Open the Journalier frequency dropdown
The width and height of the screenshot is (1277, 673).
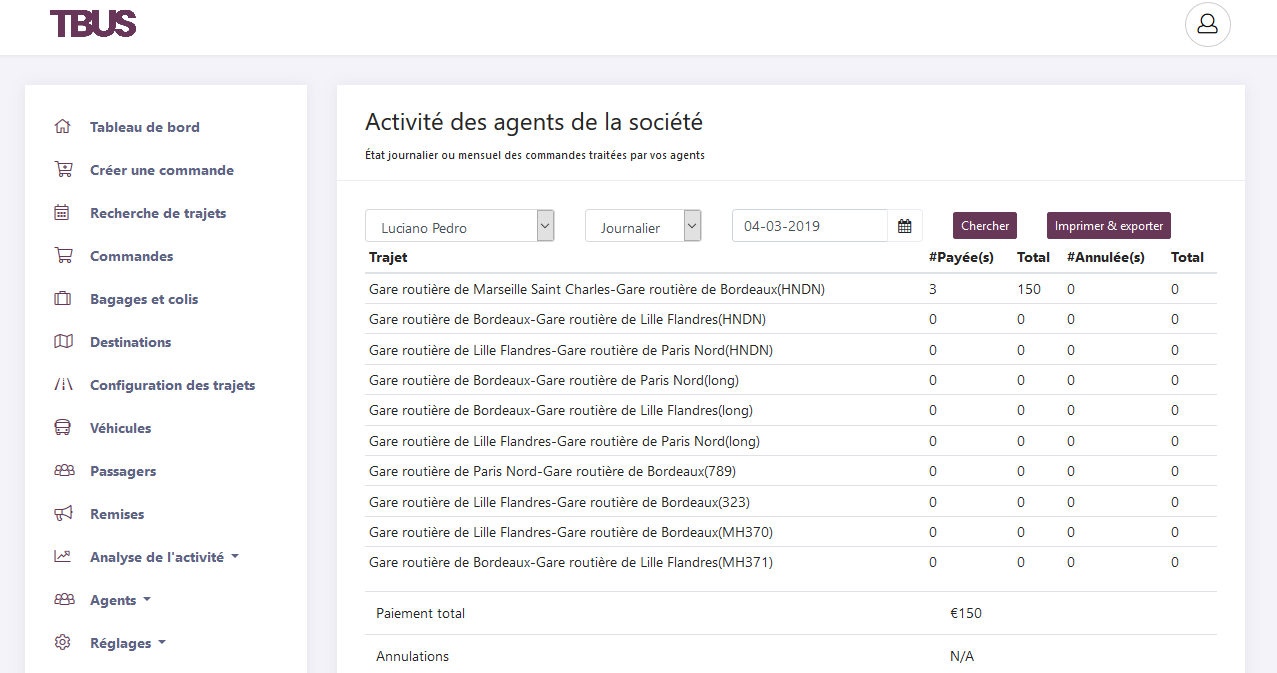(643, 226)
